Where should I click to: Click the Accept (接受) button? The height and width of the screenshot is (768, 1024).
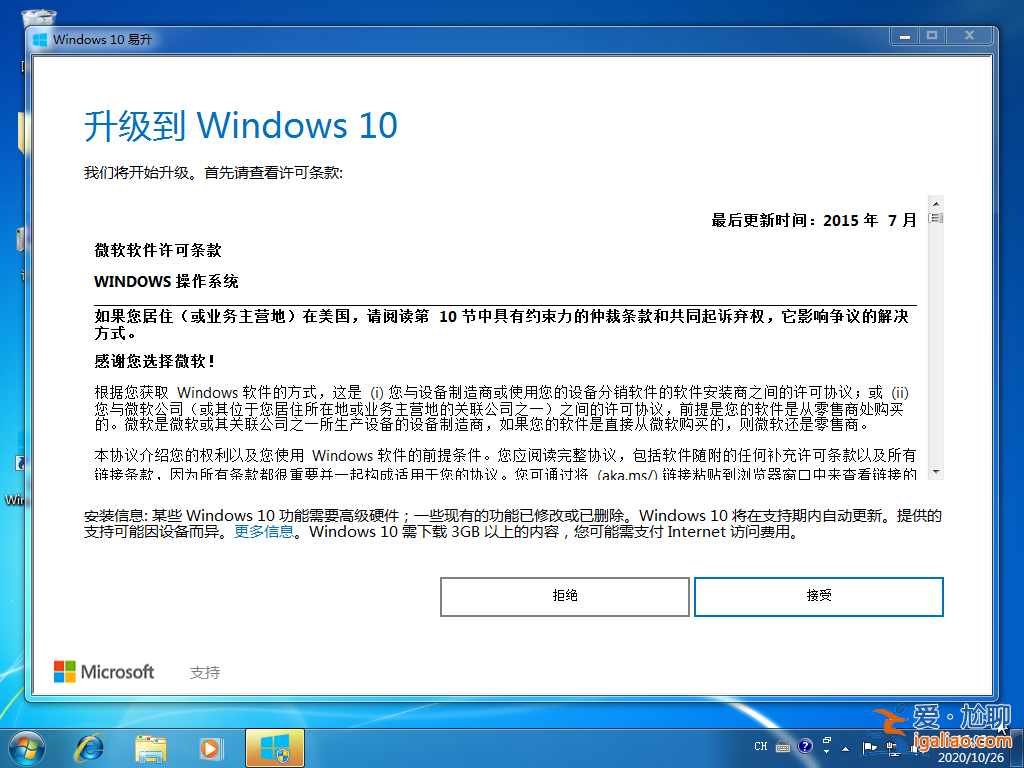819,597
